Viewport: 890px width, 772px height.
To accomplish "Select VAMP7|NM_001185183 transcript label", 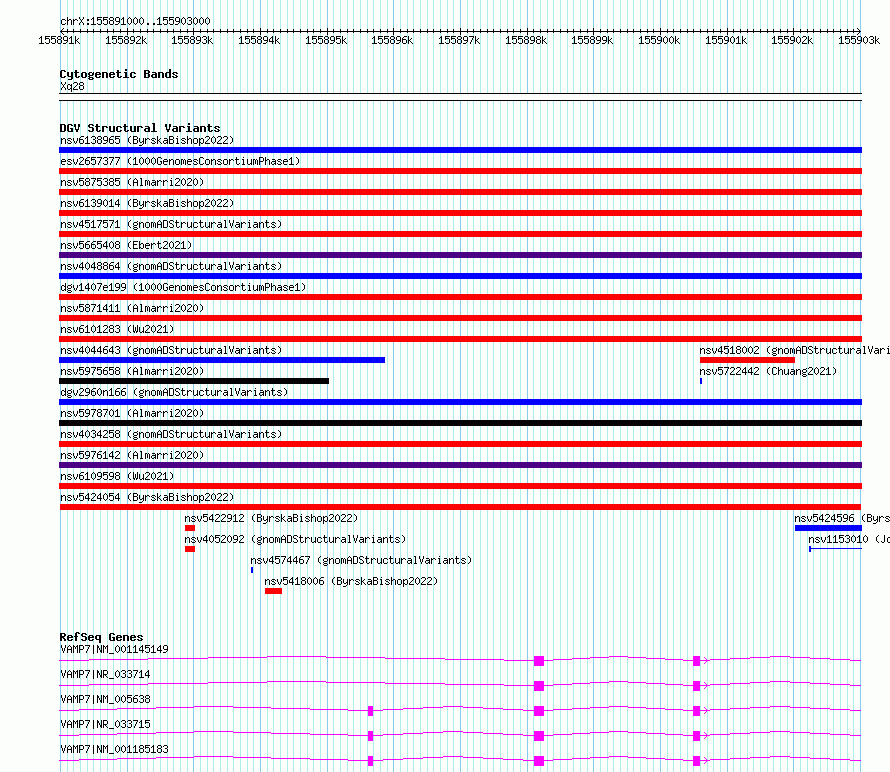I will click(114, 749).
